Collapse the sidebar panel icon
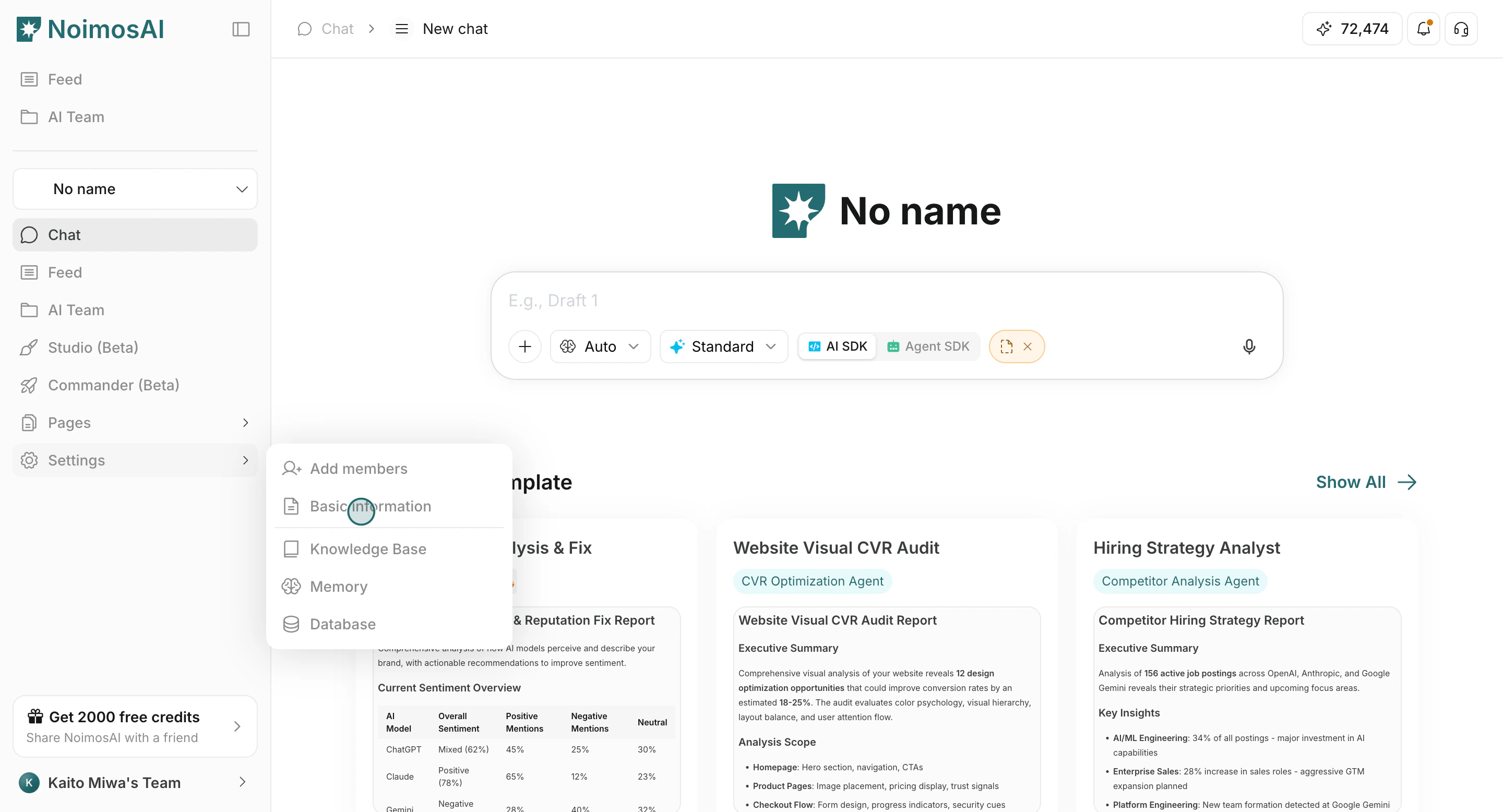The image size is (1503, 812). [241, 29]
